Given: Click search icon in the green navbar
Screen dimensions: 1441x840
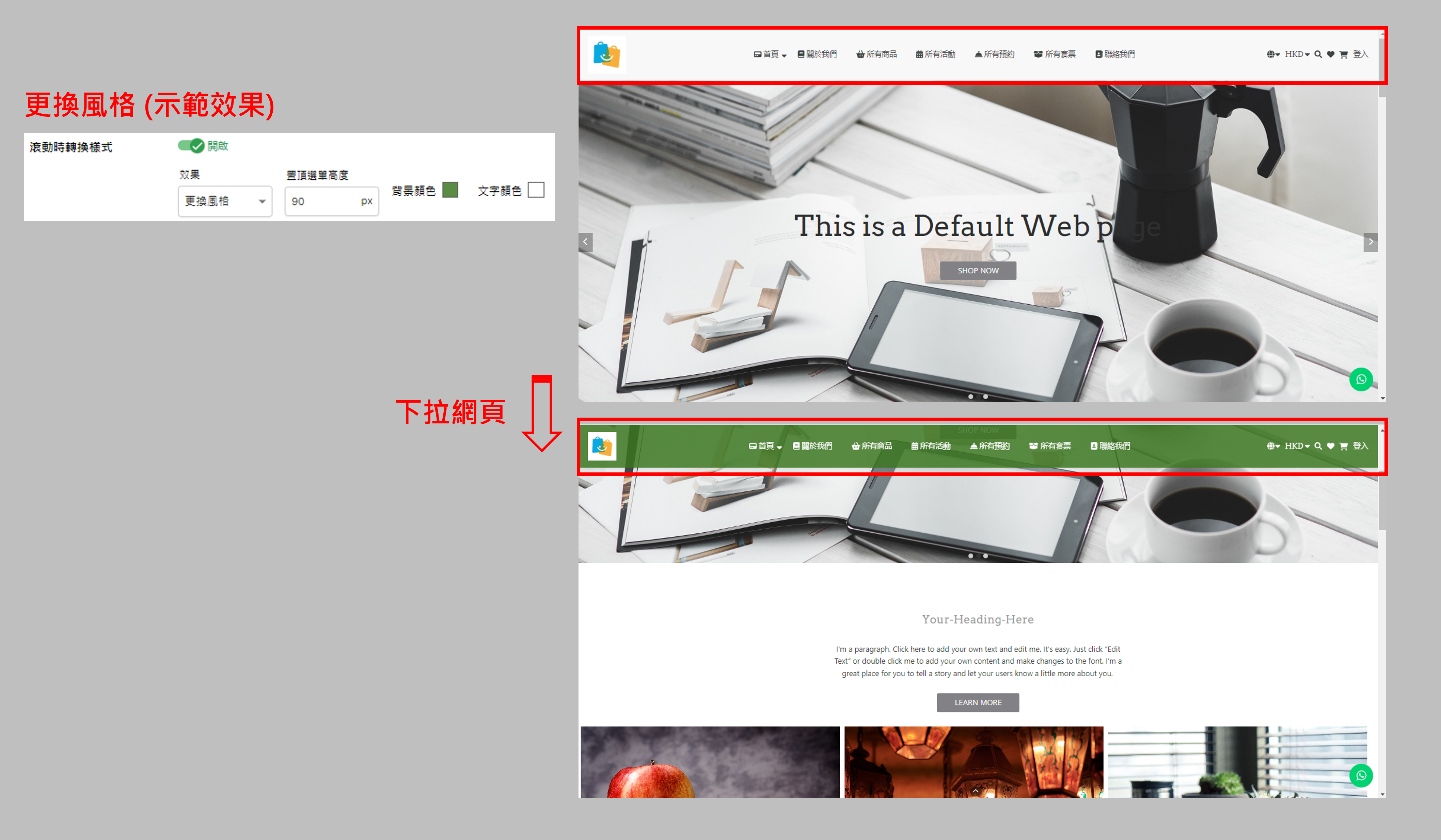Looking at the screenshot, I should pos(1317,446).
